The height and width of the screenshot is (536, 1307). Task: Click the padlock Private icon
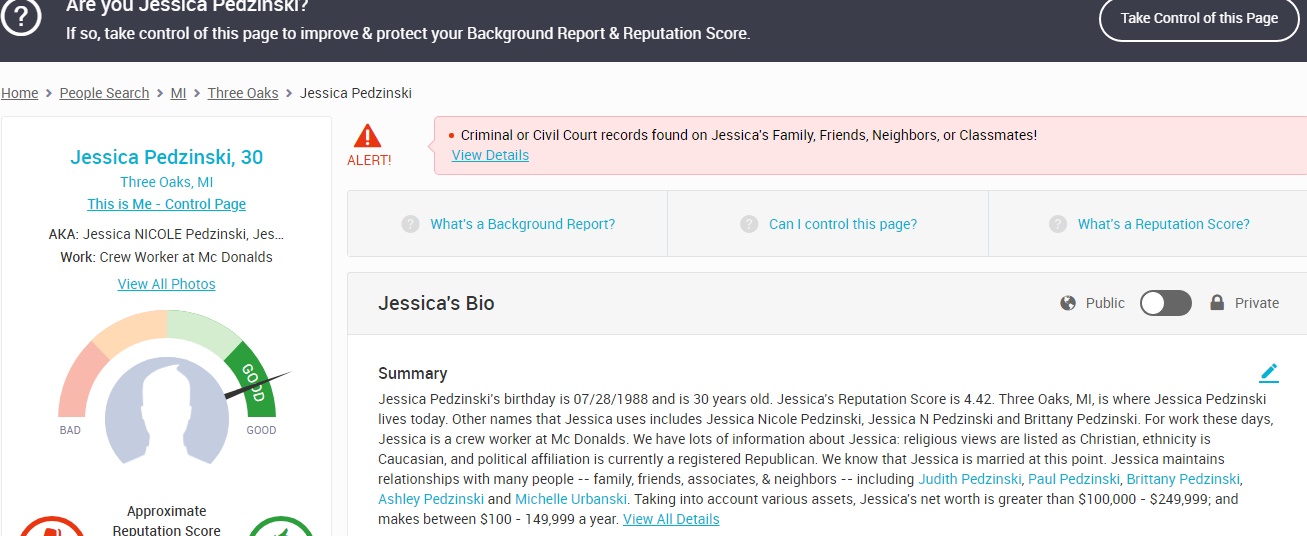pyautogui.click(x=1217, y=303)
